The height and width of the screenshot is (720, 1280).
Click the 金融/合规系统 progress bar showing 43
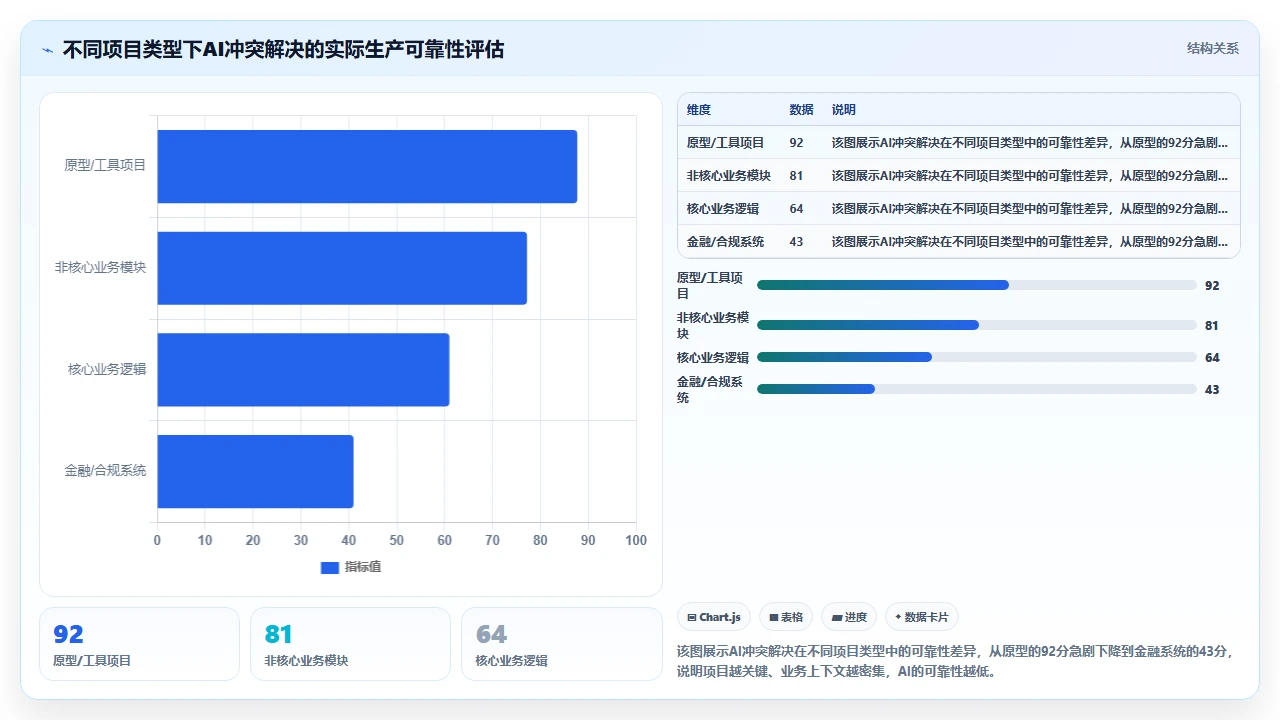pyautogui.click(x=977, y=389)
